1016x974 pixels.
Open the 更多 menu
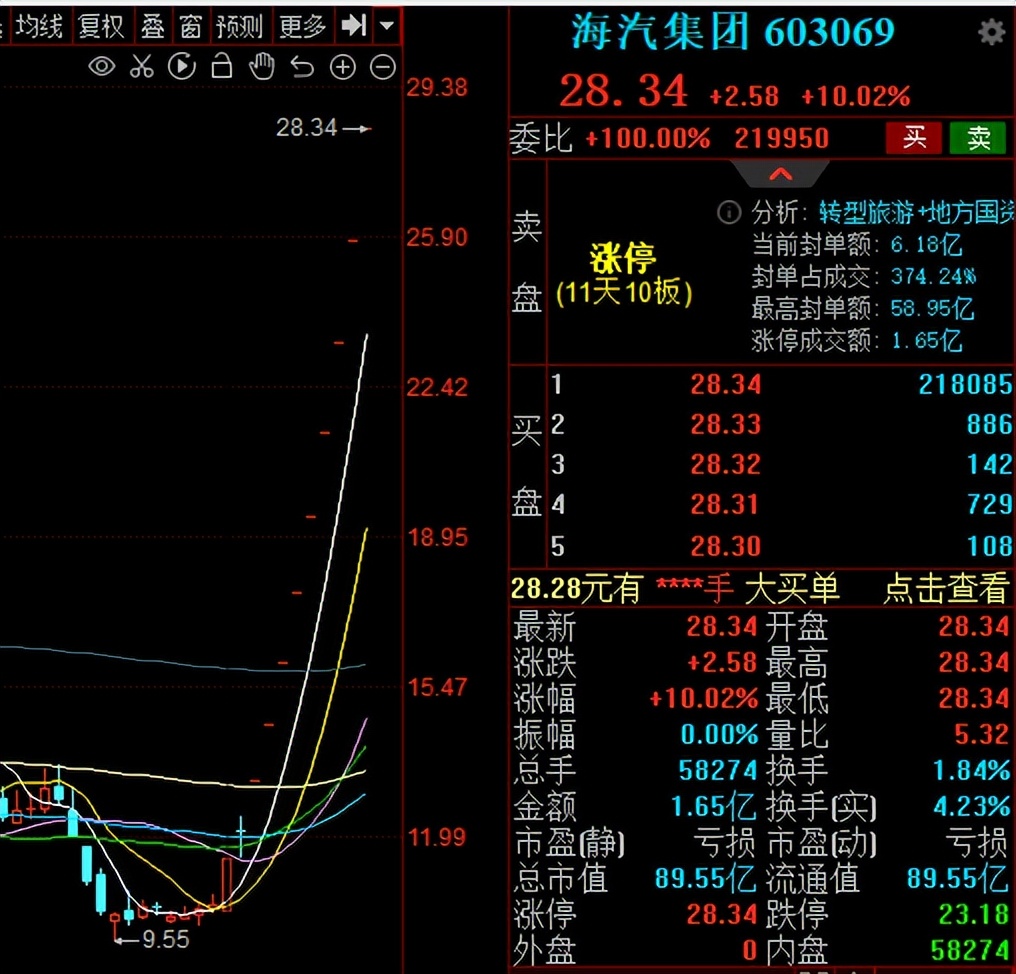(302, 27)
